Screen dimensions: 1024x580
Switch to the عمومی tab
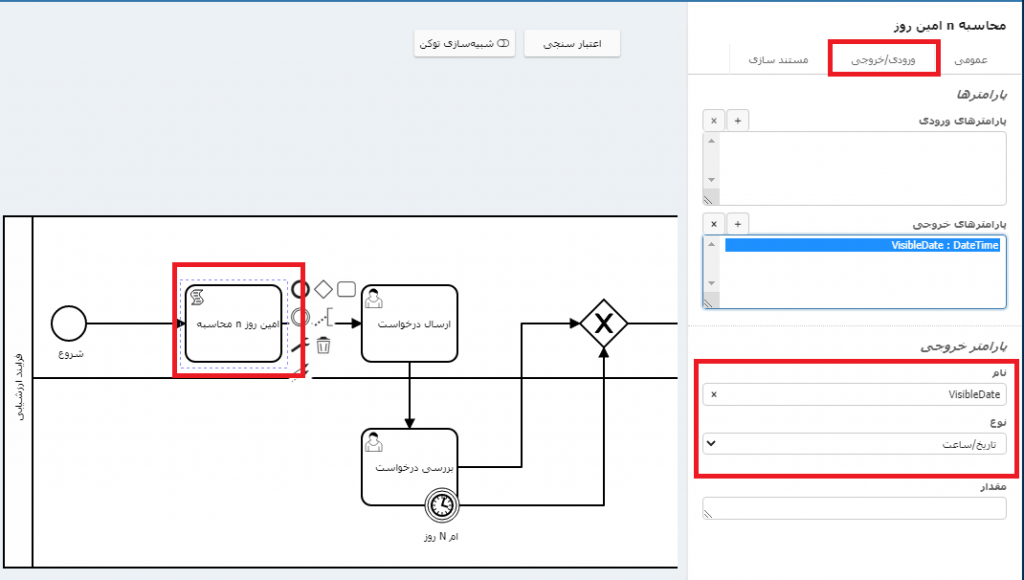point(970,59)
